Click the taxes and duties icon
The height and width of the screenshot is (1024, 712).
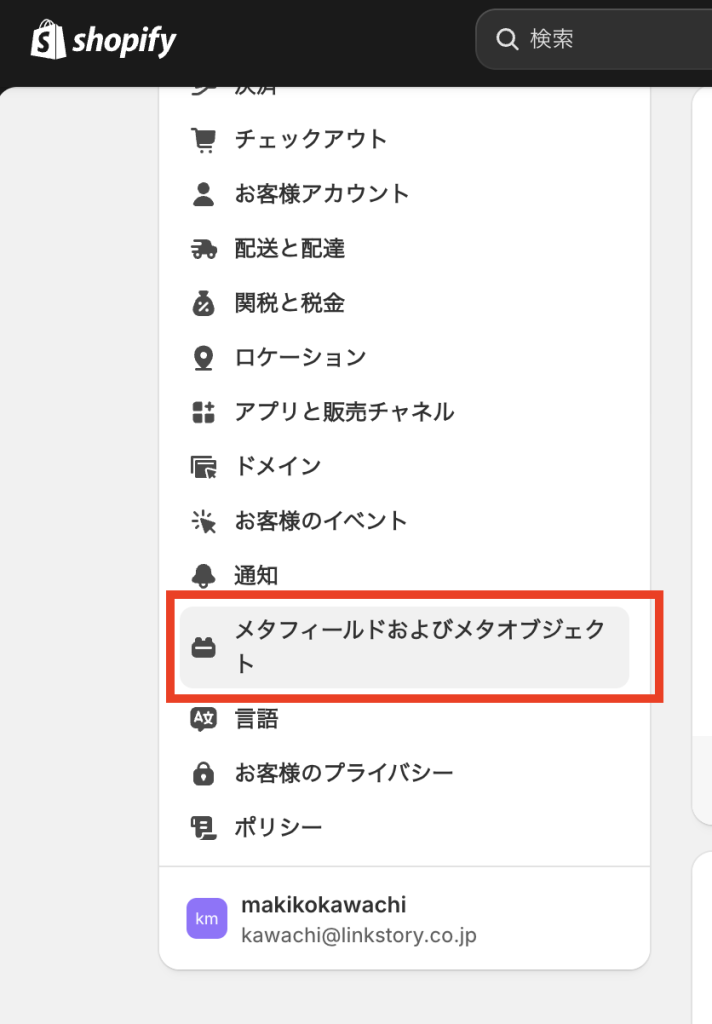coord(203,303)
